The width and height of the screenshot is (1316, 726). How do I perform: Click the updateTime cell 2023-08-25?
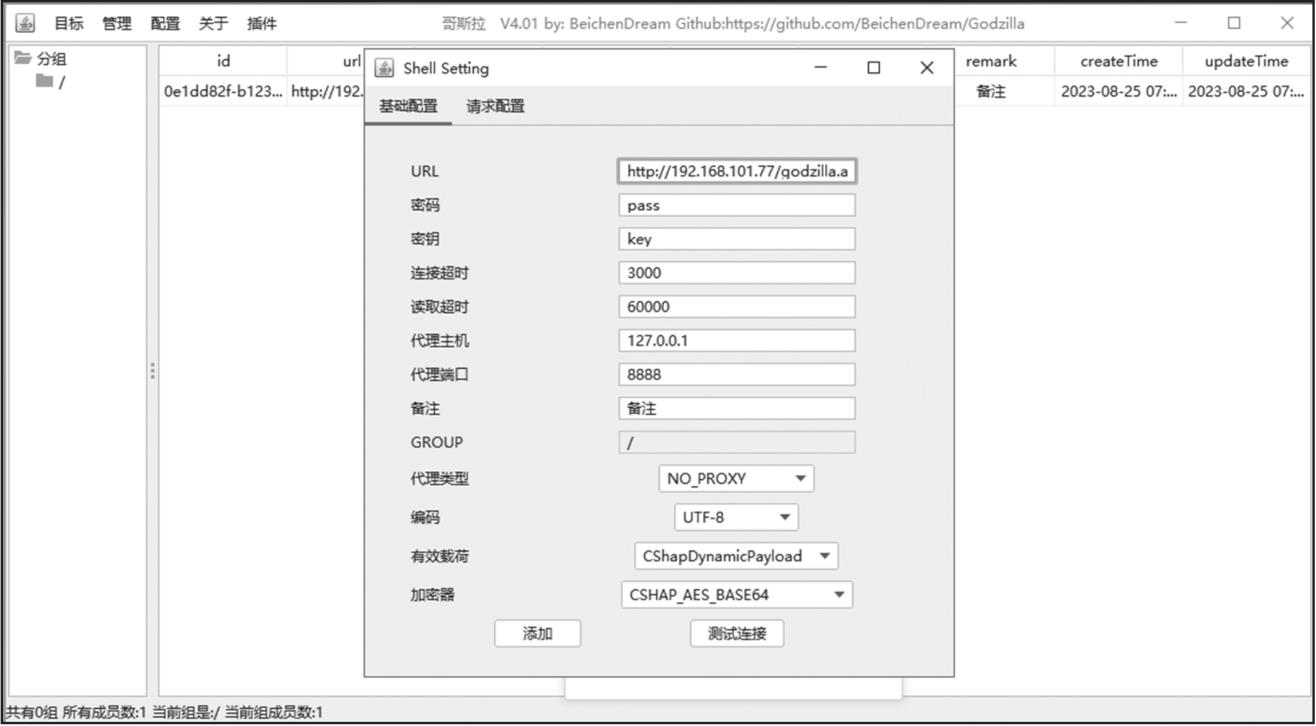(x=1246, y=92)
